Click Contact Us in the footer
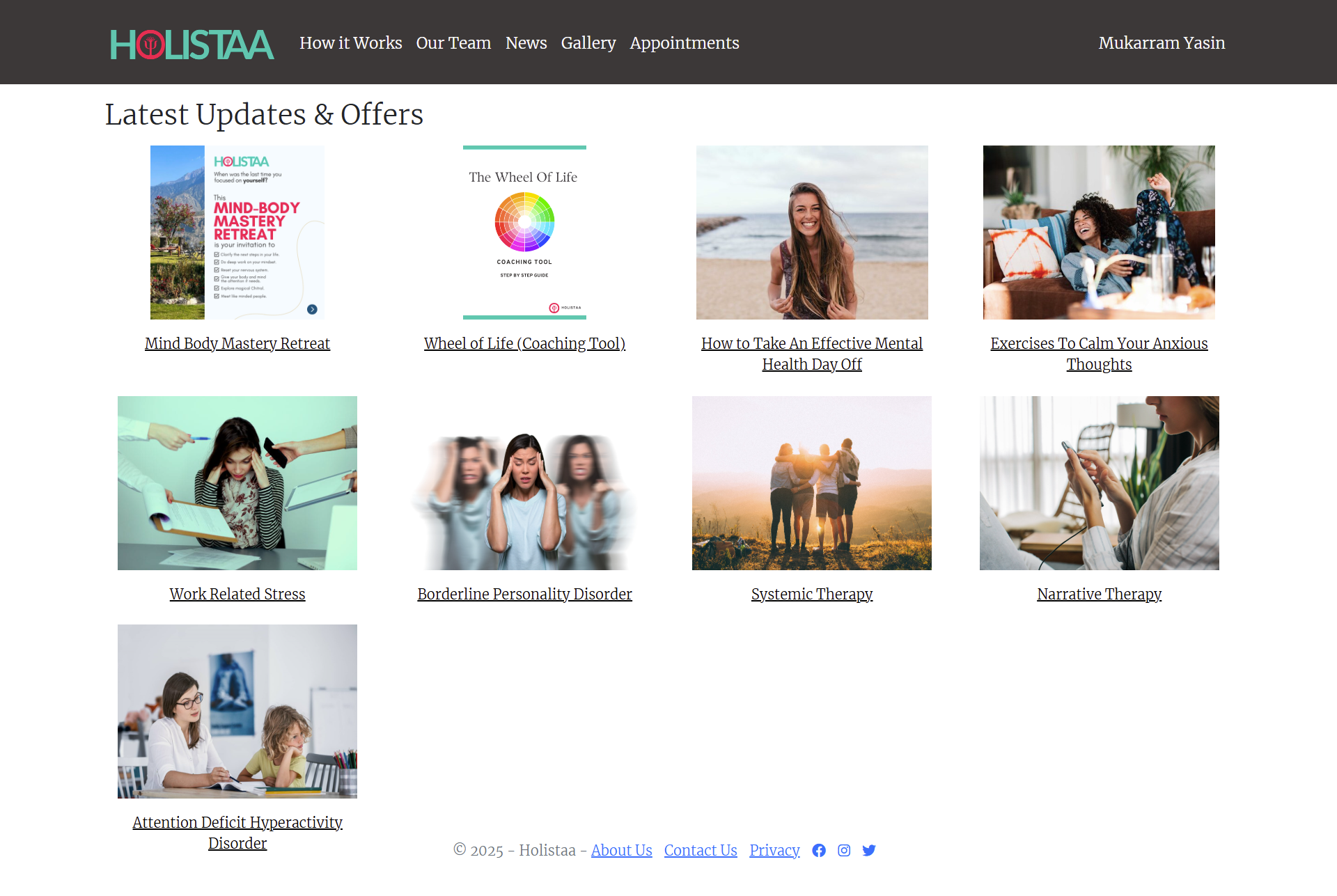 coord(700,850)
